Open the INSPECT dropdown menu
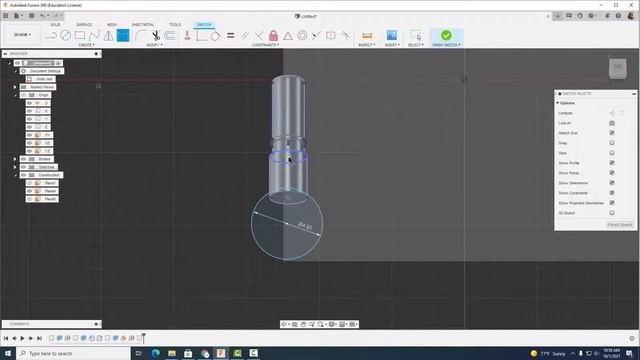This screenshot has height=360, width=640. [x=367, y=45]
